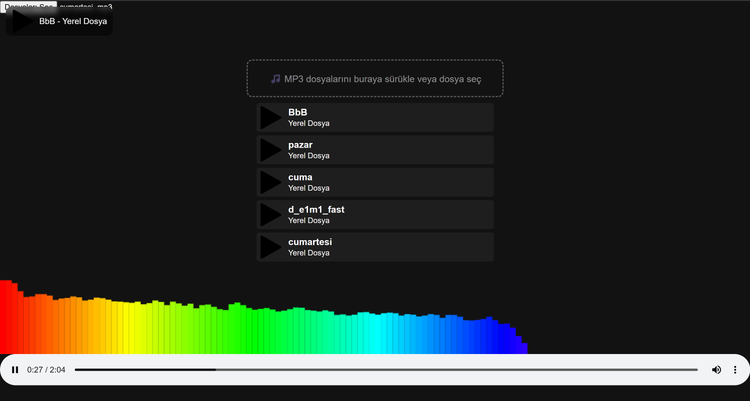Select the 'BbB' title text in playlist

[x=298, y=112]
